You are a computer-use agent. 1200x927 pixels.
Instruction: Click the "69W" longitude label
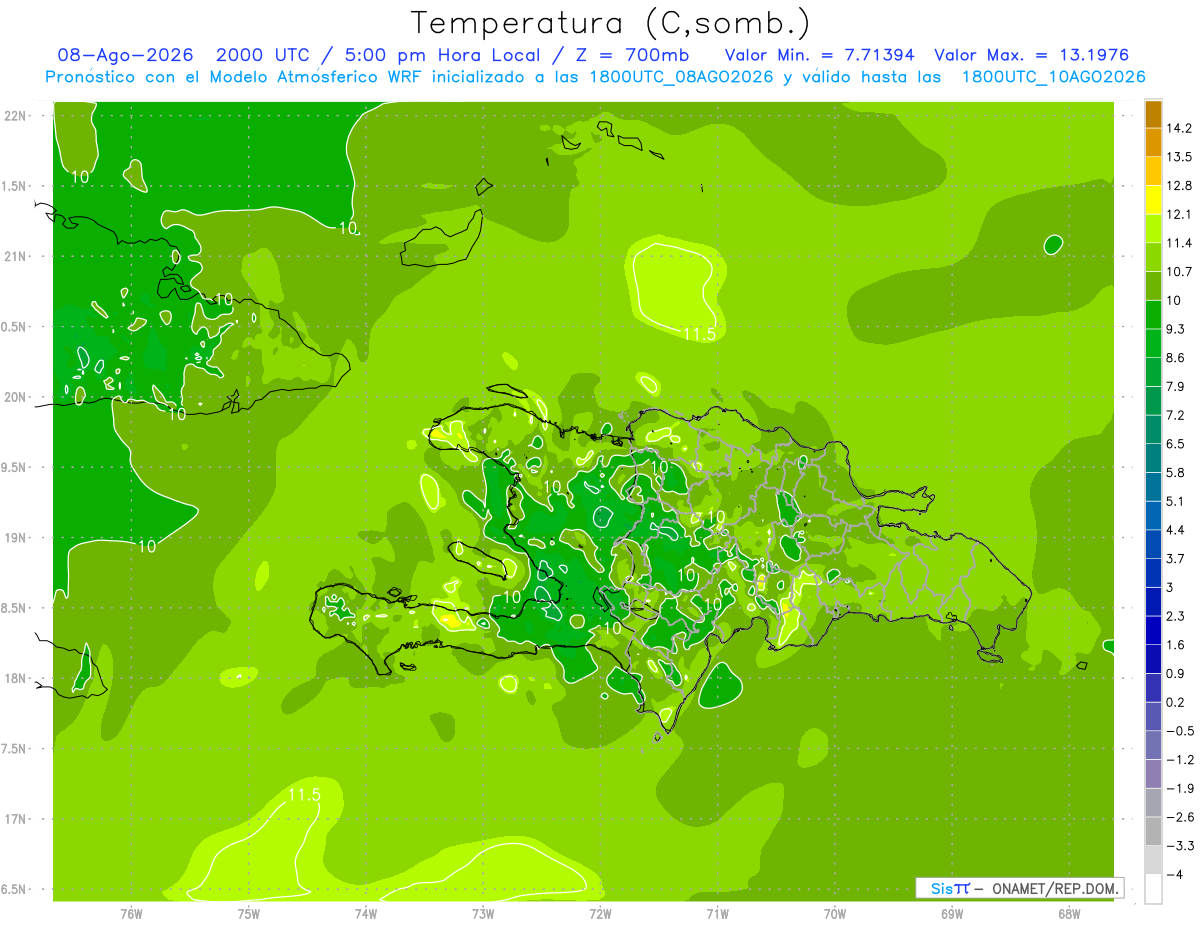click(952, 913)
